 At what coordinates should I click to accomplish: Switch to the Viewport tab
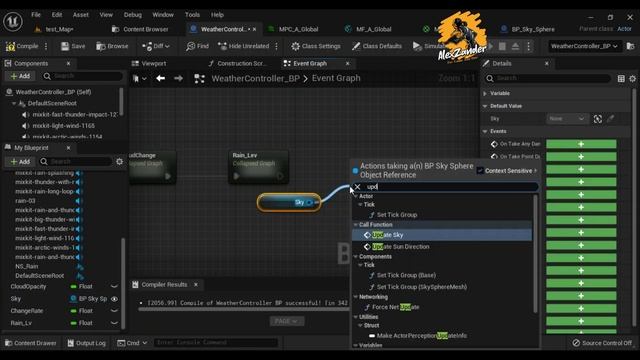click(x=149, y=64)
